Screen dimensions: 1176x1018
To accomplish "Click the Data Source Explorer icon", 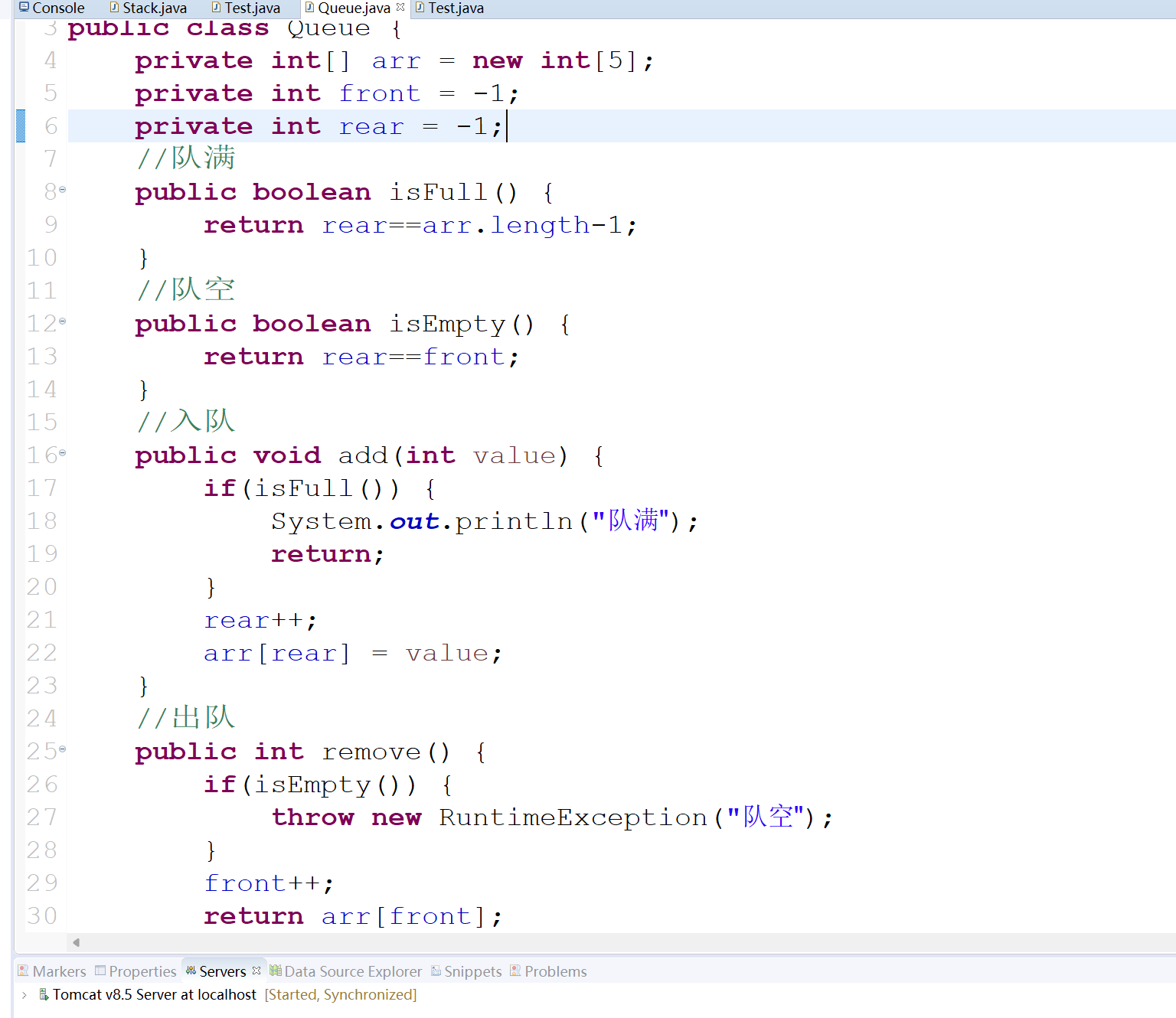I will (x=276, y=971).
